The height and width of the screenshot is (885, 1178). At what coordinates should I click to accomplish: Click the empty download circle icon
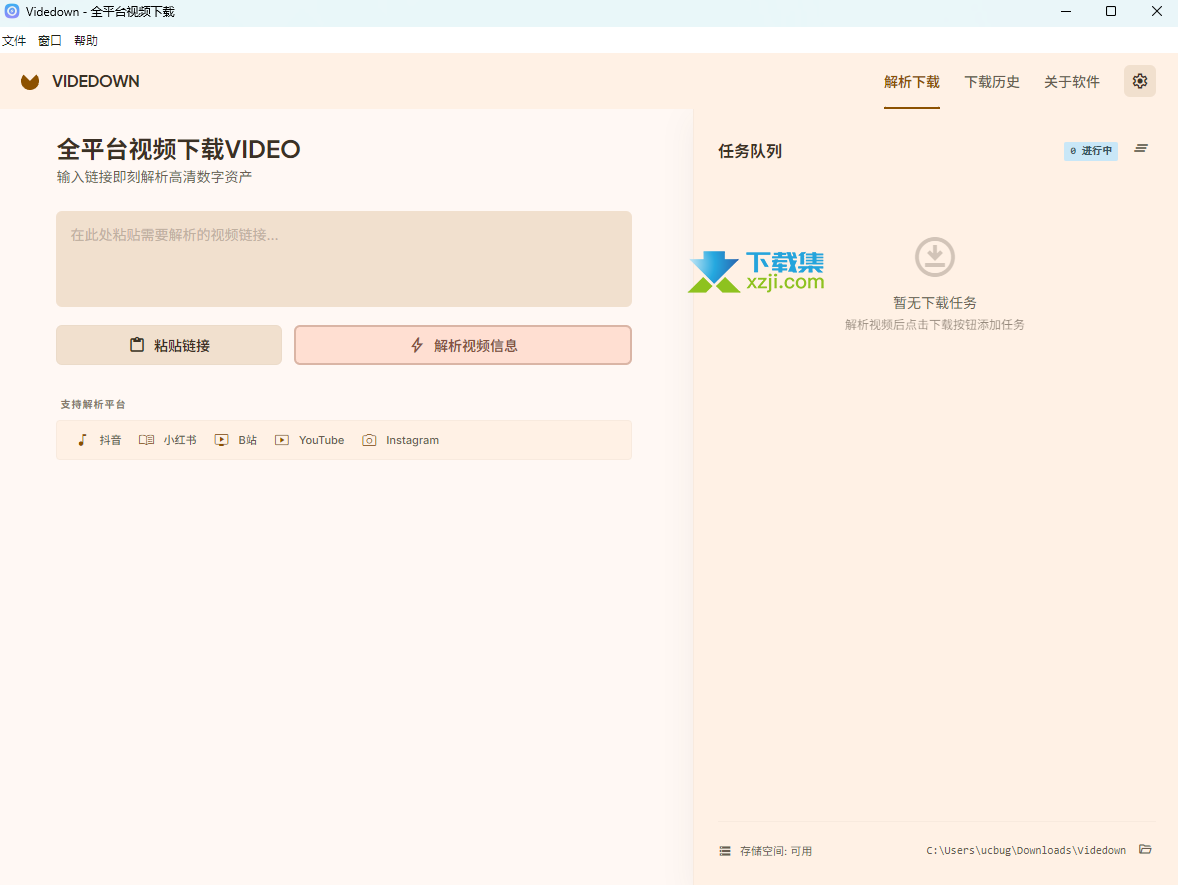[935, 257]
